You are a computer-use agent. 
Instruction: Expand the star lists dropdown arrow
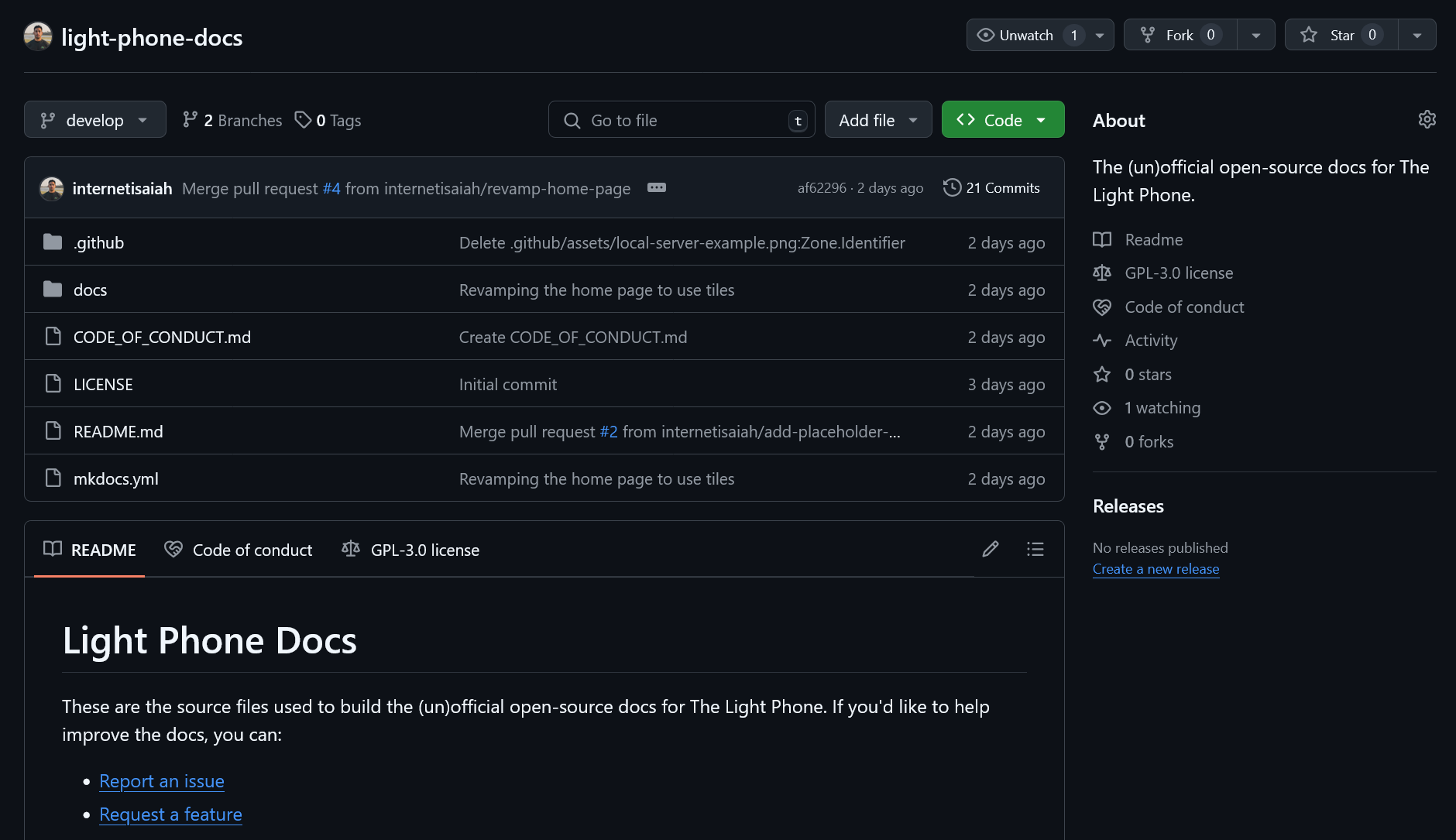(x=1417, y=35)
